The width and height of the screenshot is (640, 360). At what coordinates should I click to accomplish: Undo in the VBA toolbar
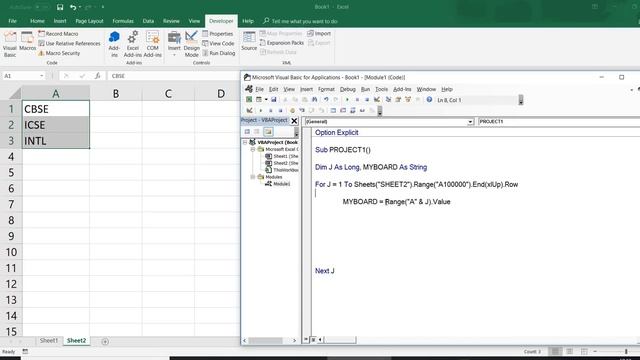(x=326, y=100)
